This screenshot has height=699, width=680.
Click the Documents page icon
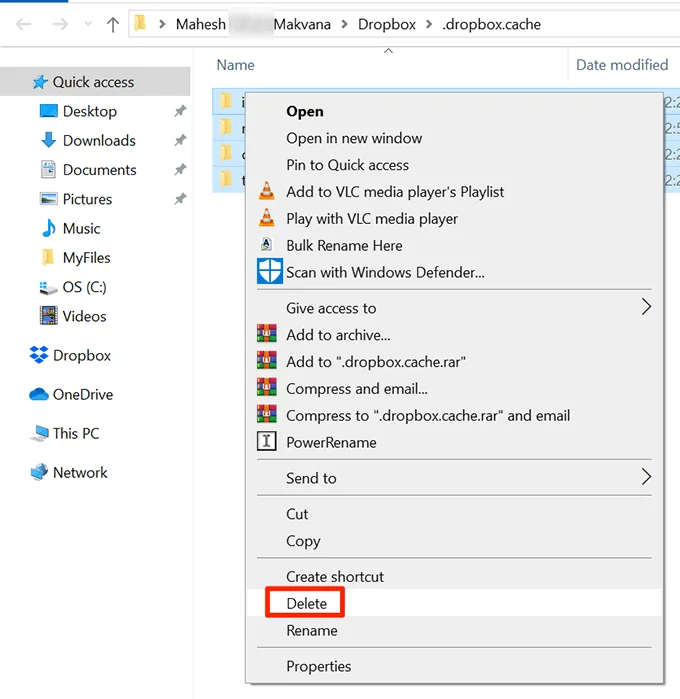click(48, 169)
